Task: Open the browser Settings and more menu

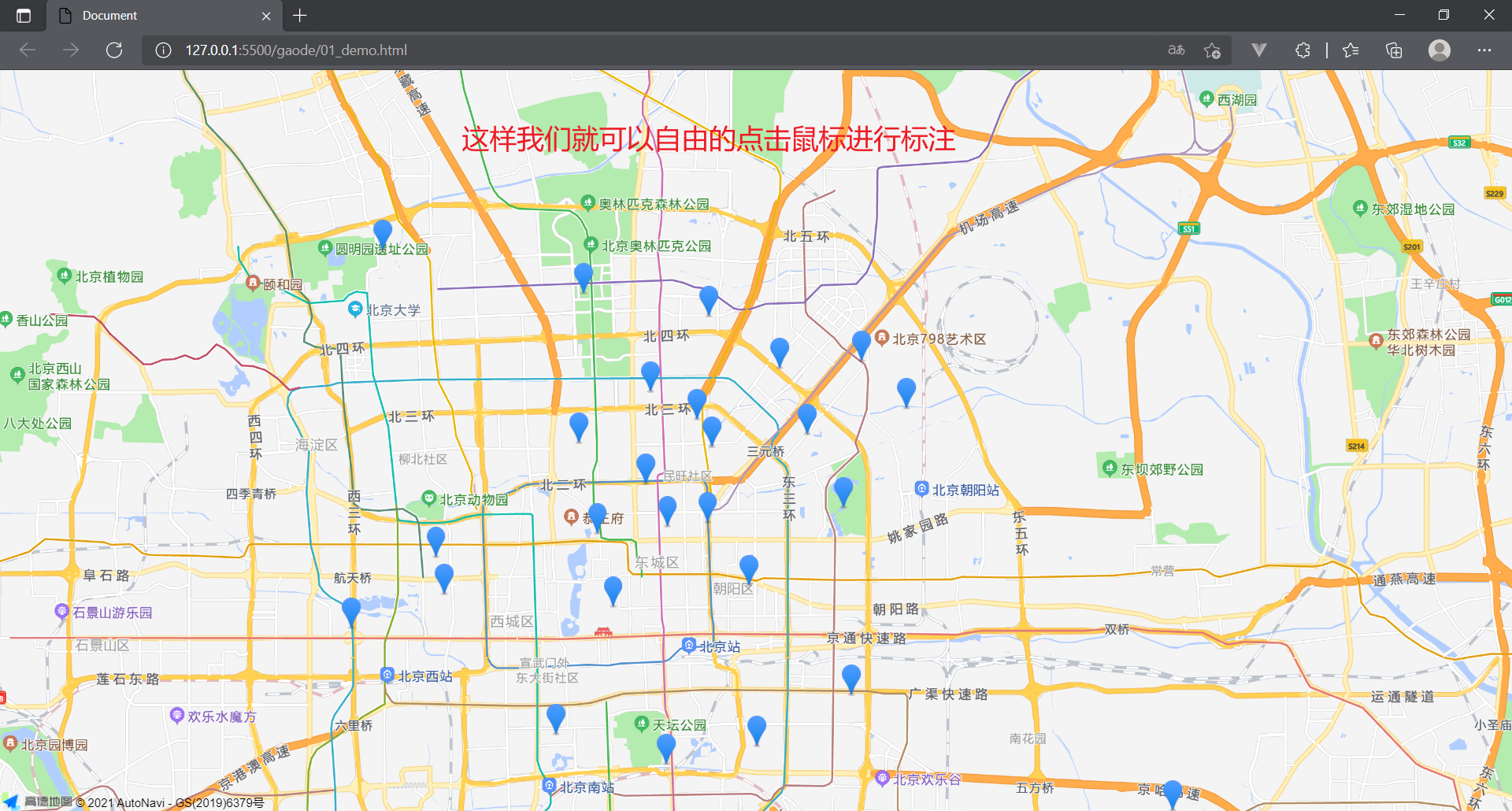Action: [x=1484, y=50]
